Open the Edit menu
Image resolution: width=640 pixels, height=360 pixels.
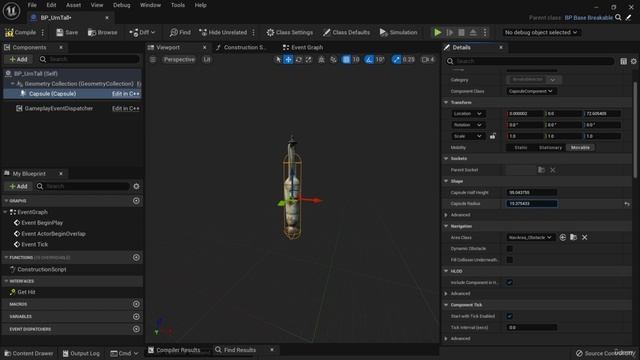point(51,5)
